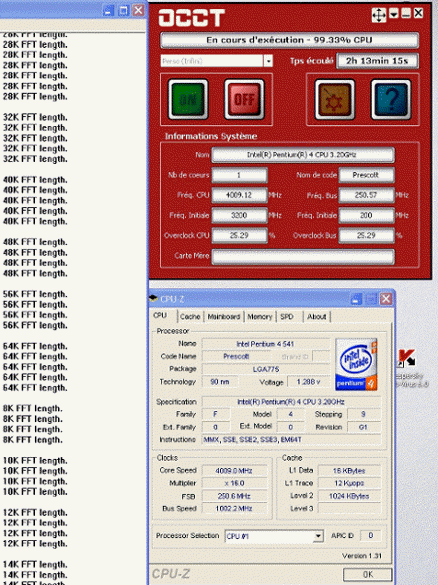Click the Fréq. Initiale 200 bus field
The height and width of the screenshot is (585, 438).
(x=366, y=215)
